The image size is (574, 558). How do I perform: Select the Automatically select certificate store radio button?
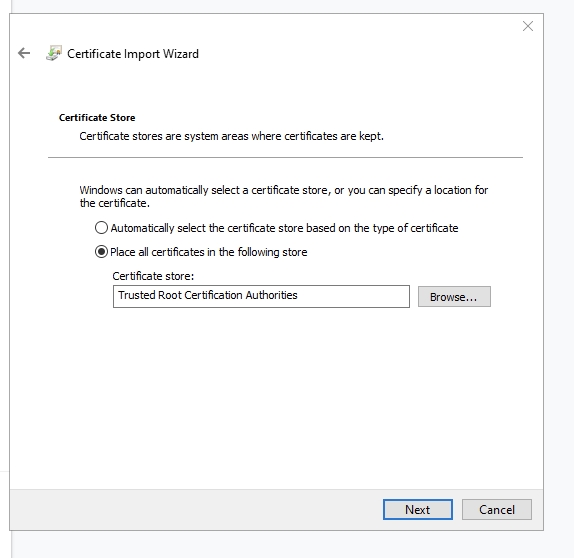click(x=101, y=227)
